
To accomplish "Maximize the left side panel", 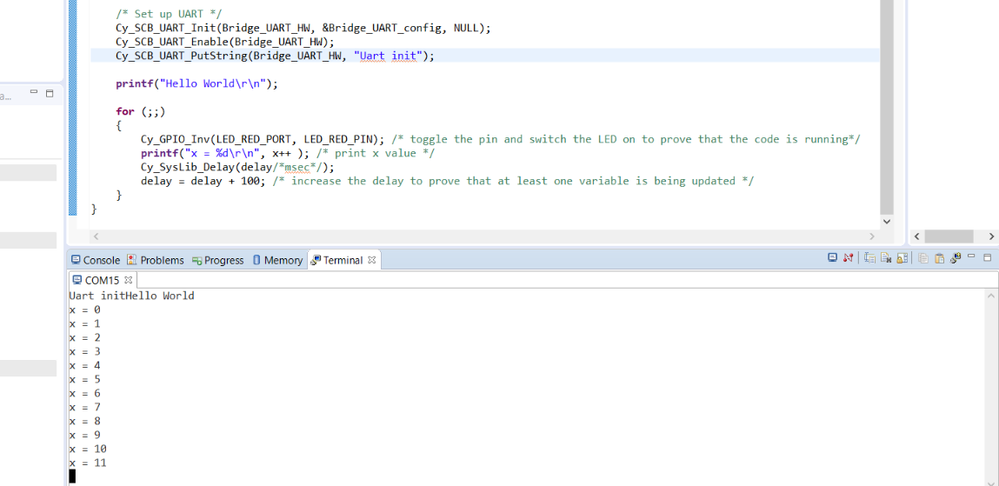I will pyautogui.click(x=50, y=93).
